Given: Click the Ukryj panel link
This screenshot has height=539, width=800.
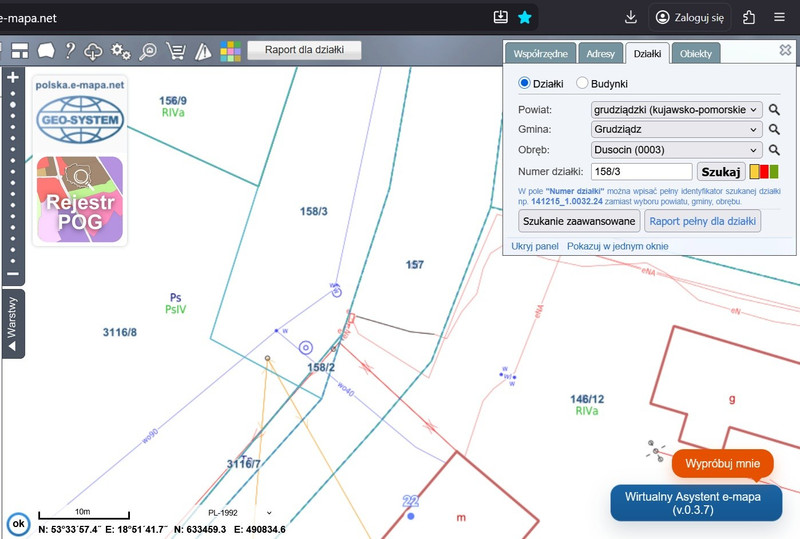Looking at the screenshot, I should pyautogui.click(x=535, y=246).
